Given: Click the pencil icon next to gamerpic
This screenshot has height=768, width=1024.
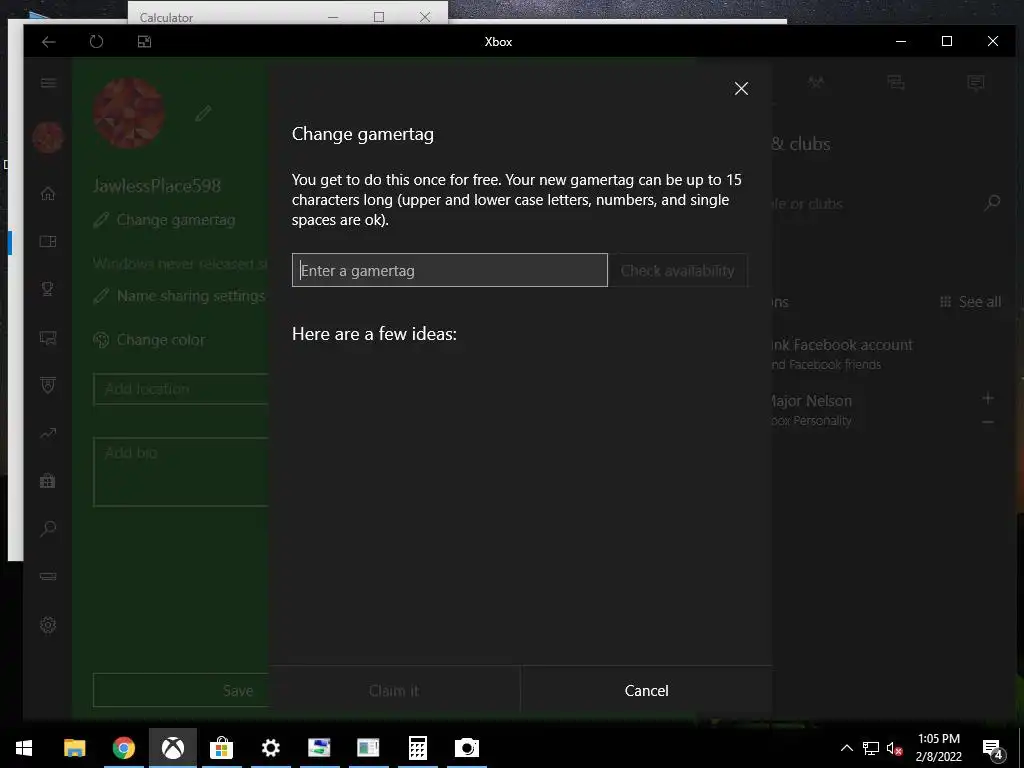Looking at the screenshot, I should pos(203,113).
